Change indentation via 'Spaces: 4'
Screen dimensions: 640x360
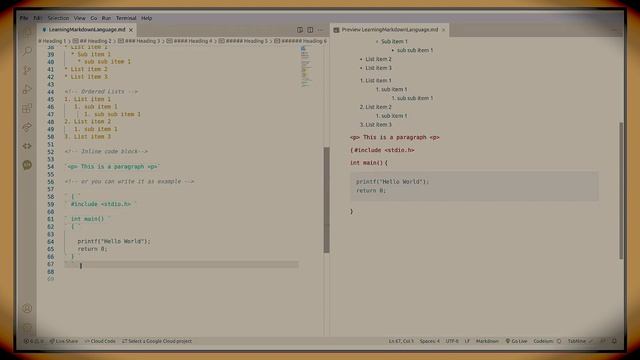coord(430,341)
